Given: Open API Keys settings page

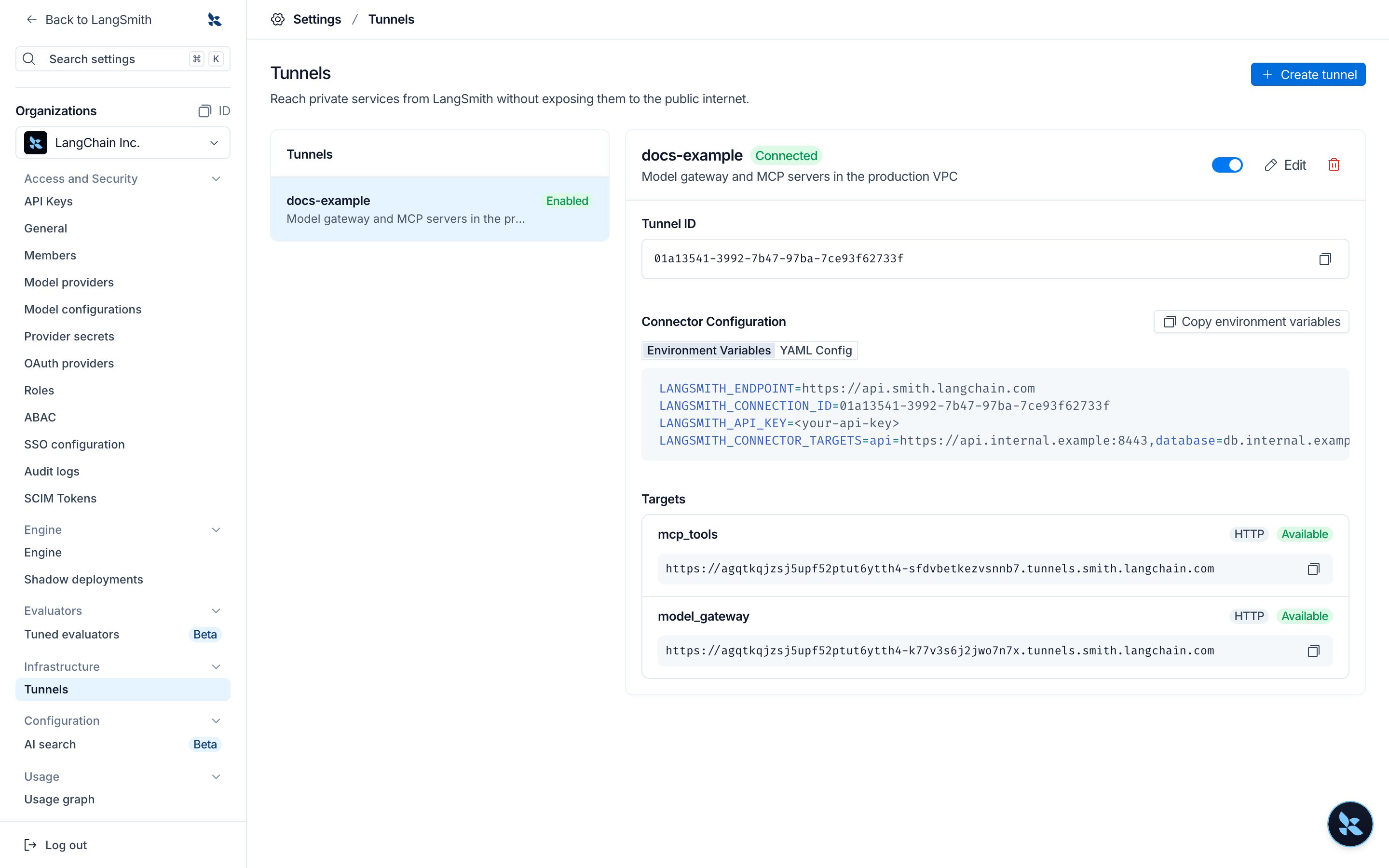Looking at the screenshot, I should click(48, 202).
